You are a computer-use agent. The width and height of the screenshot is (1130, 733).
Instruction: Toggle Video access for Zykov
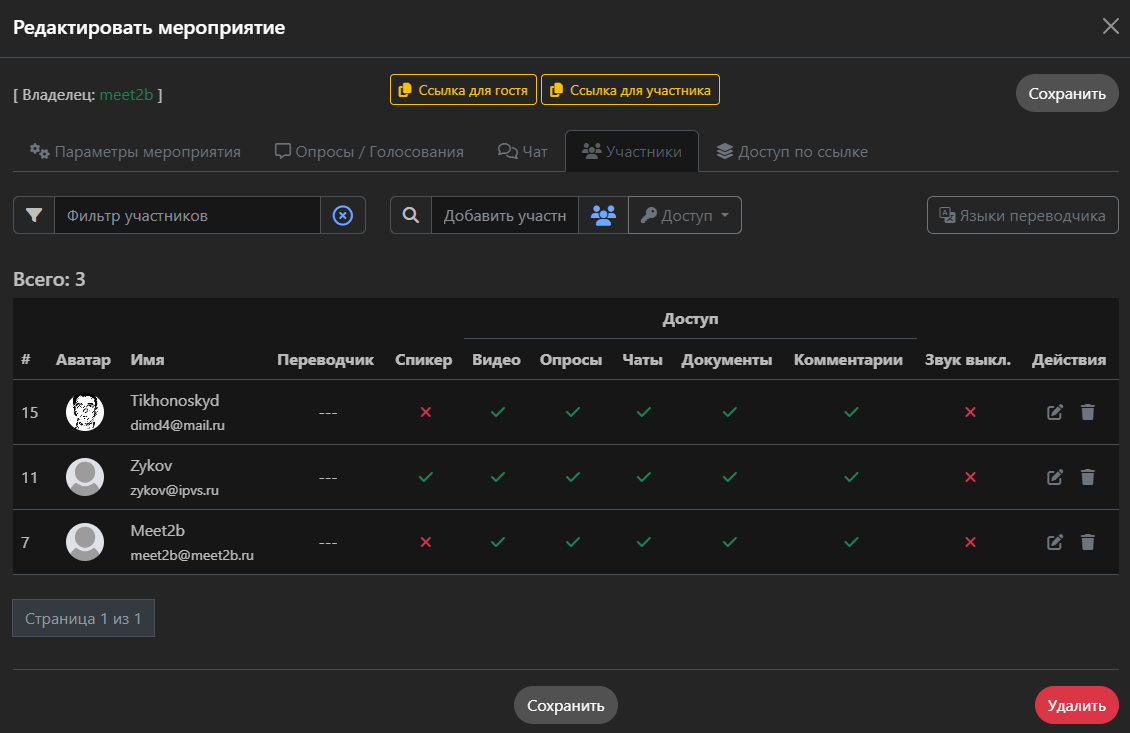pos(497,477)
